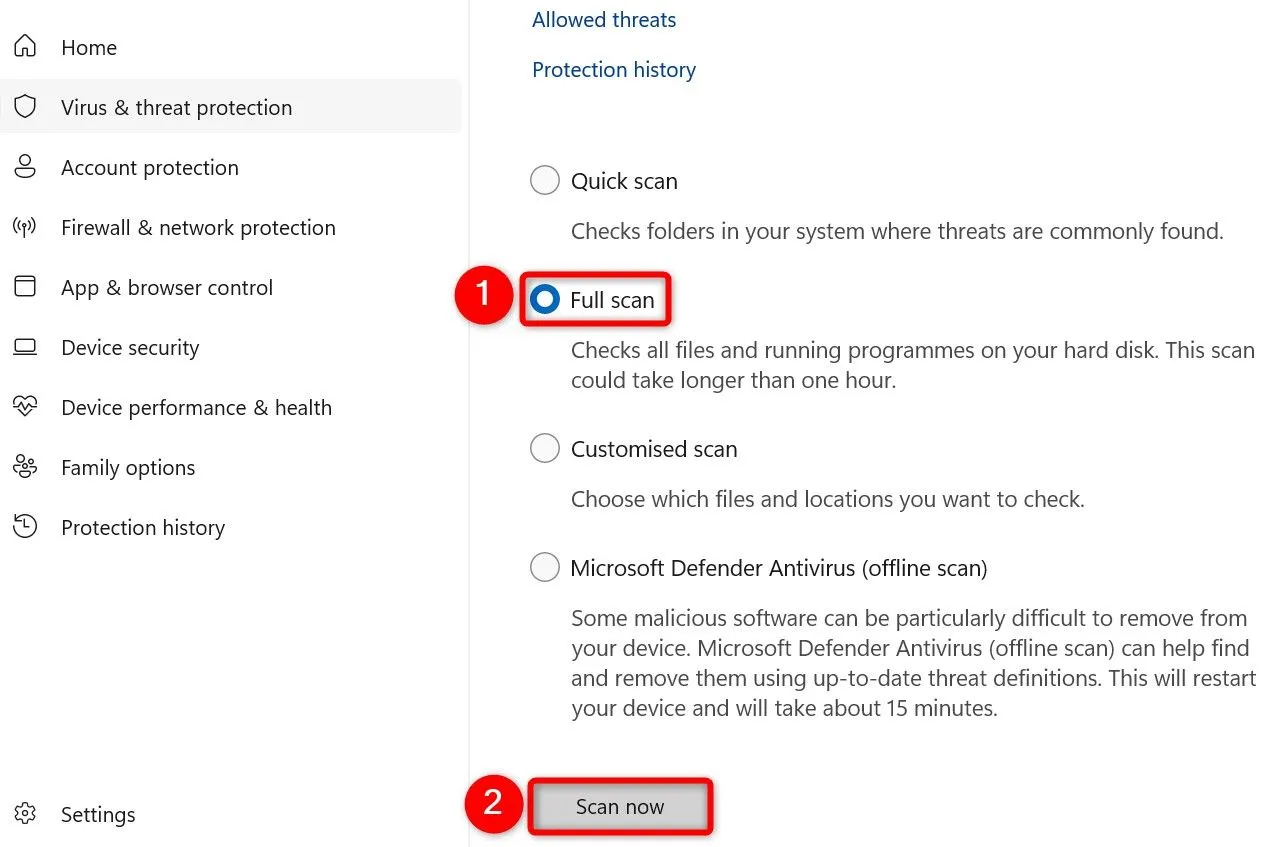
Task: Navigate to Account protection in the sidebar
Action: [150, 168]
